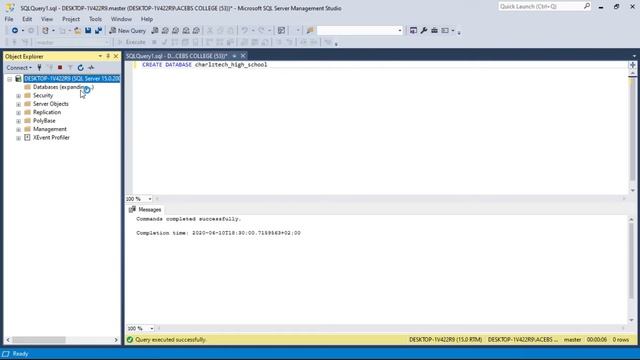Open the View menu
The height and width of the screenshot is (360, 640).
(x=47, y=19)
